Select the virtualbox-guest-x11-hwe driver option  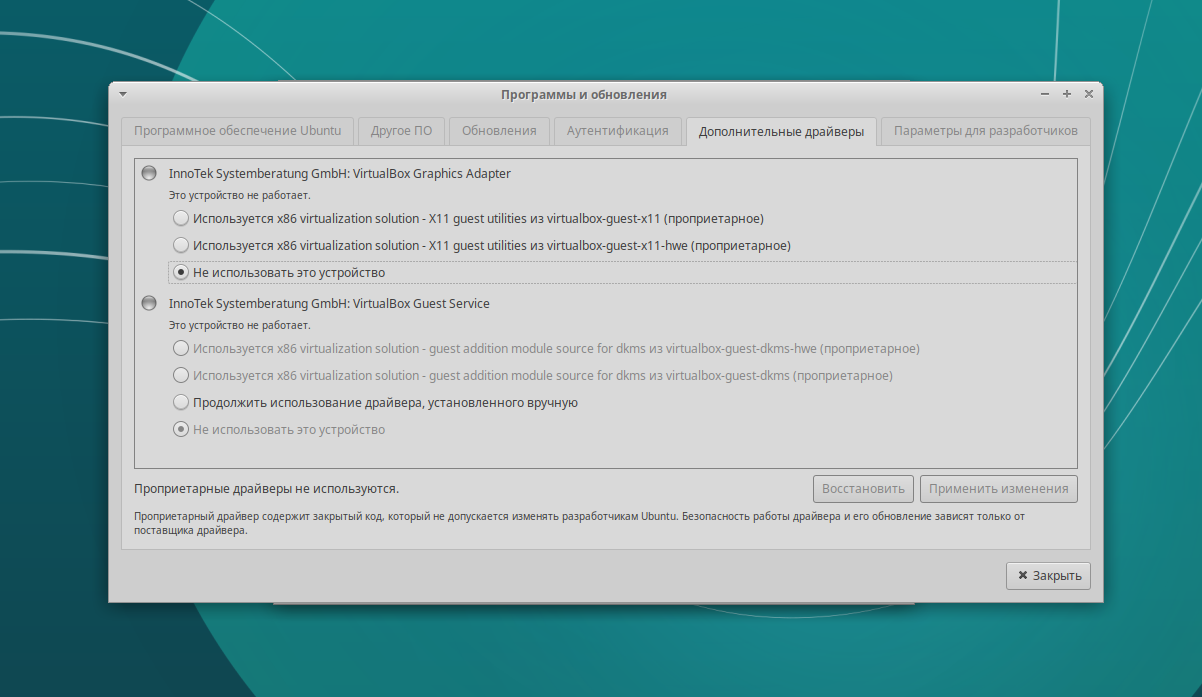482,245
